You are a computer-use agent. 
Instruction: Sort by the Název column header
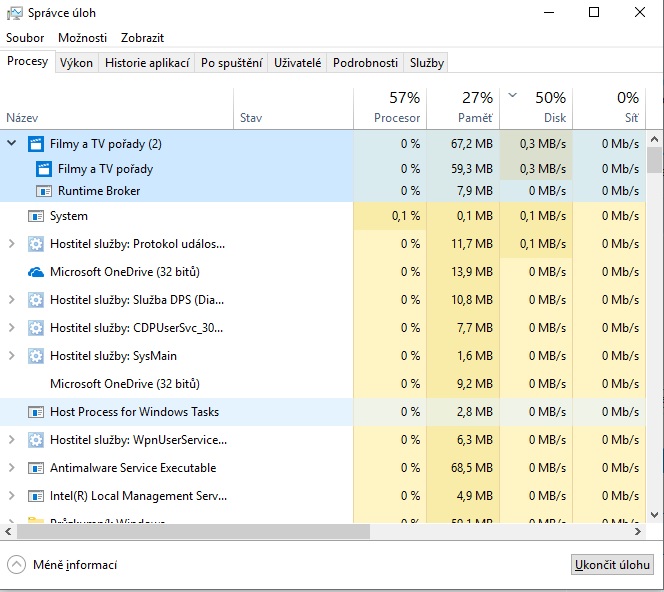point(116,109)
